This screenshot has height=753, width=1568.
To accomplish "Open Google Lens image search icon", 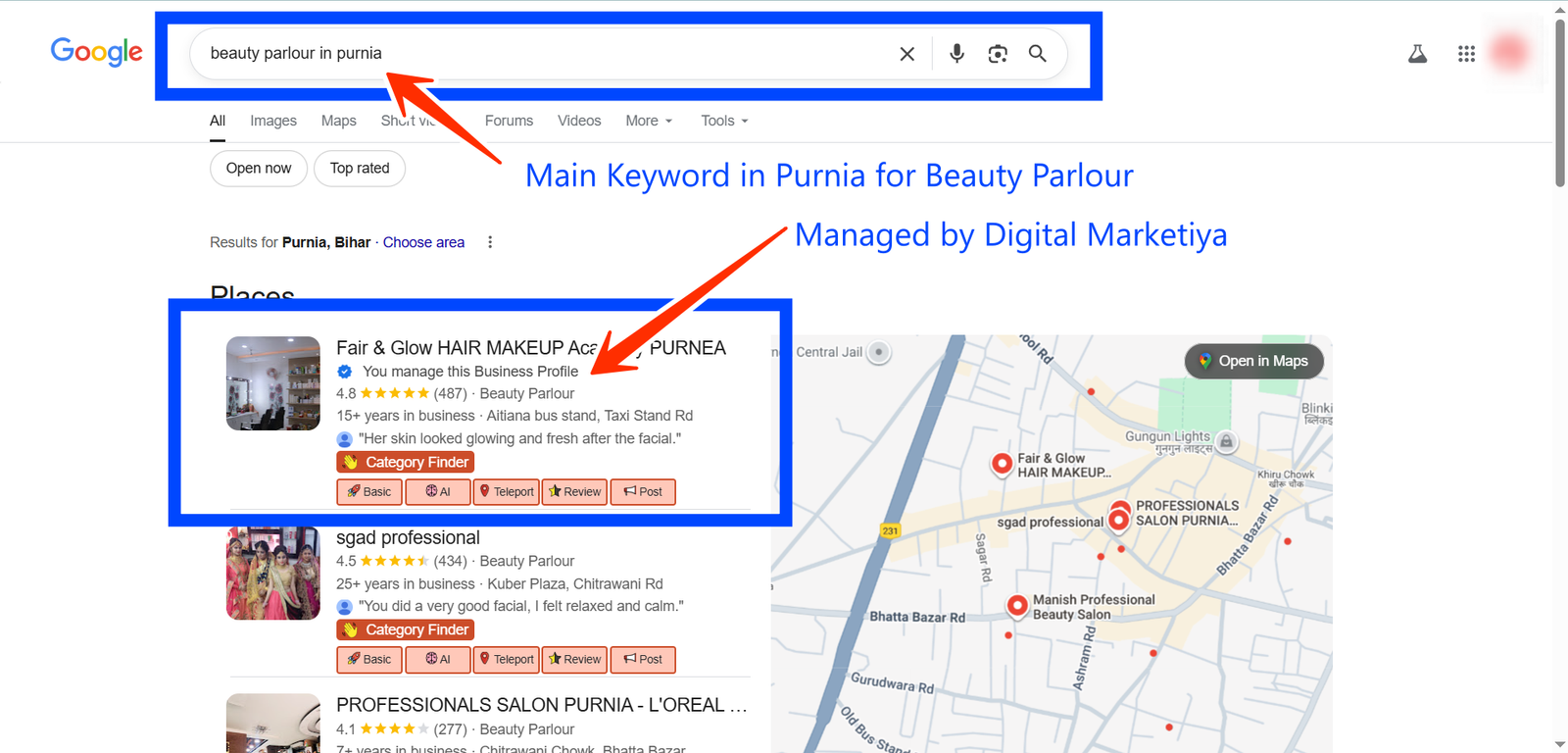I will [997, 54].
